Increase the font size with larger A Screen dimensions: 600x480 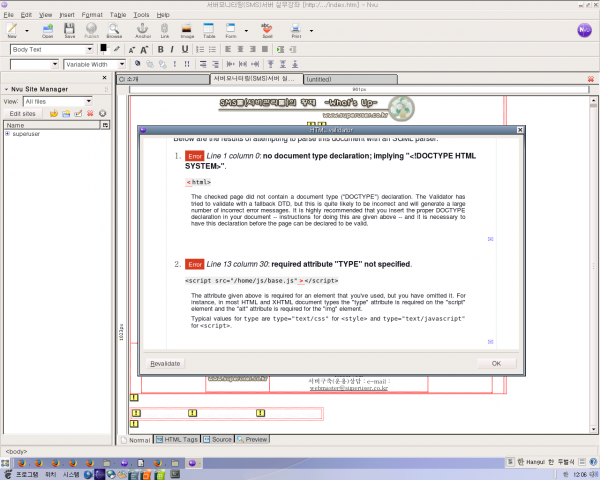pos(144,49)
